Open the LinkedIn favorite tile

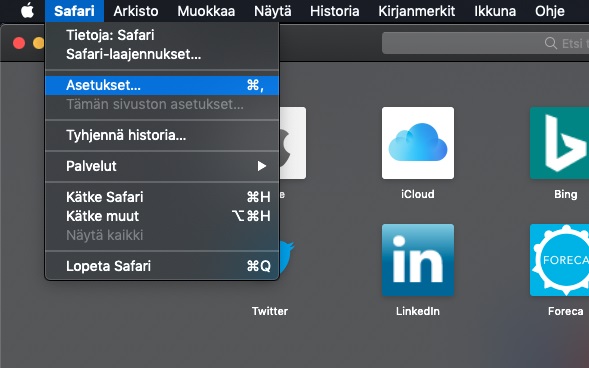tap(418, 260)
